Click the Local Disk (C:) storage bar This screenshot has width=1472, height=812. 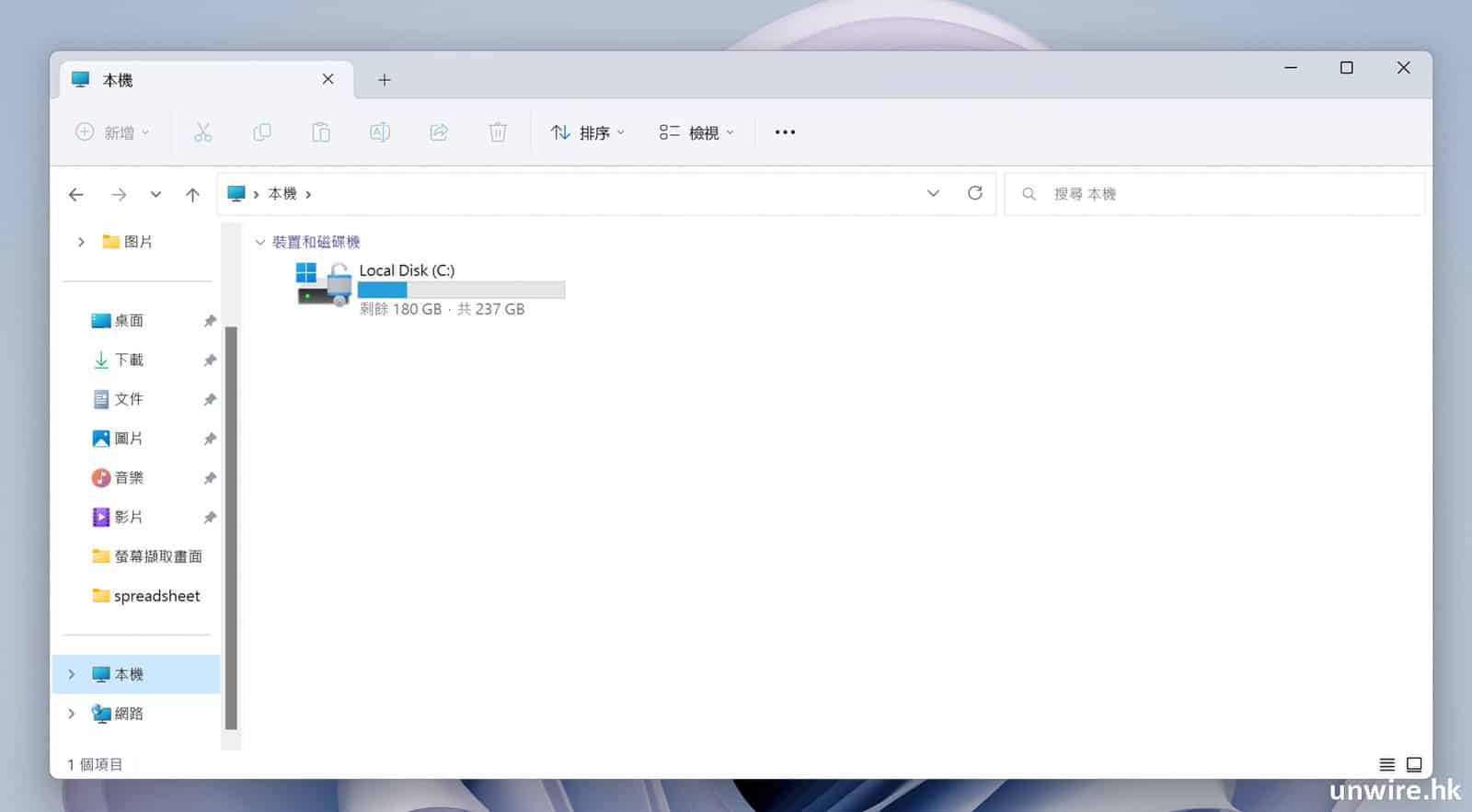point(461,290)
